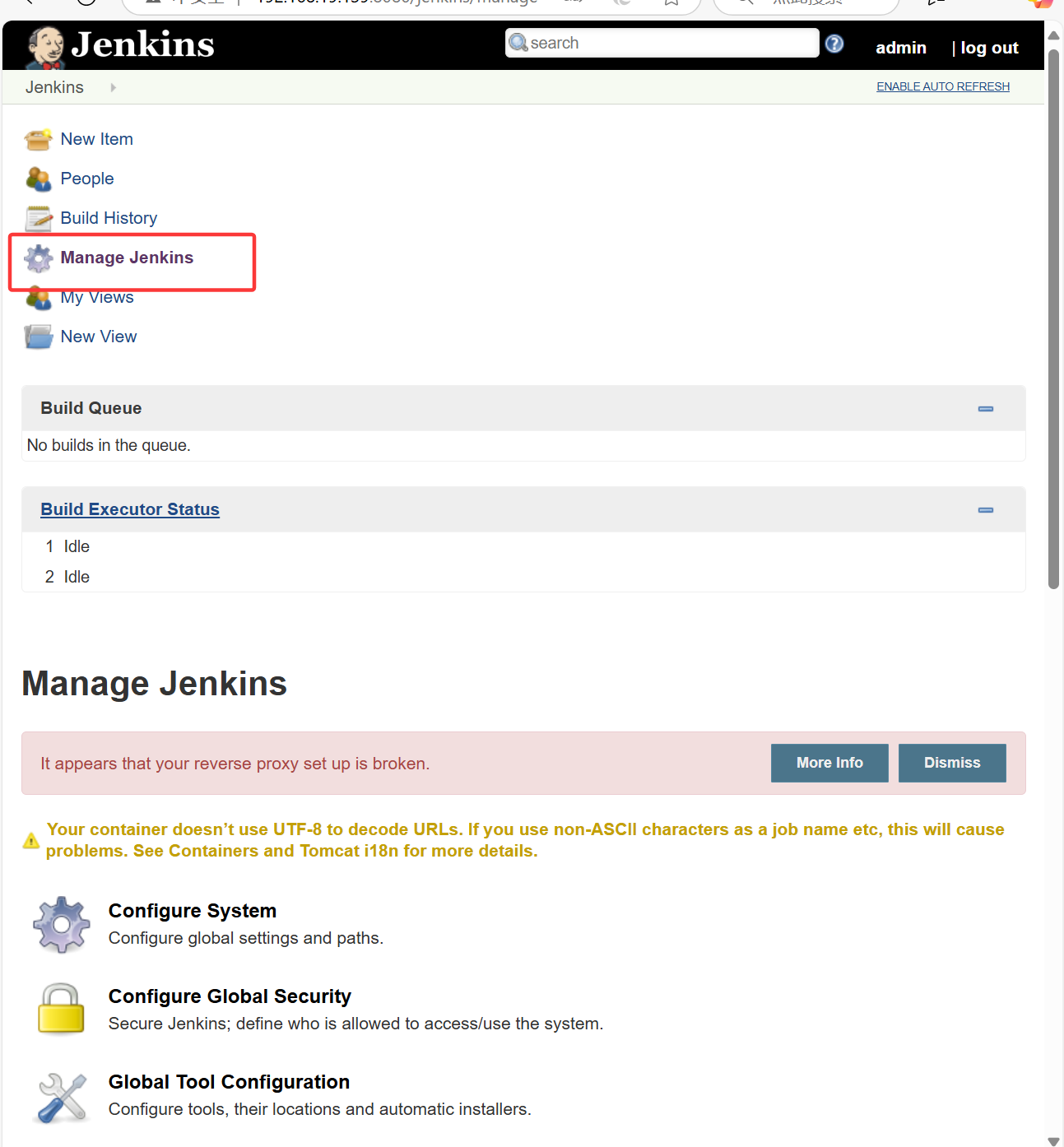Click the scrollbar up arrow
The height and width of the screenshot is (1147, 1064).
1053,35
